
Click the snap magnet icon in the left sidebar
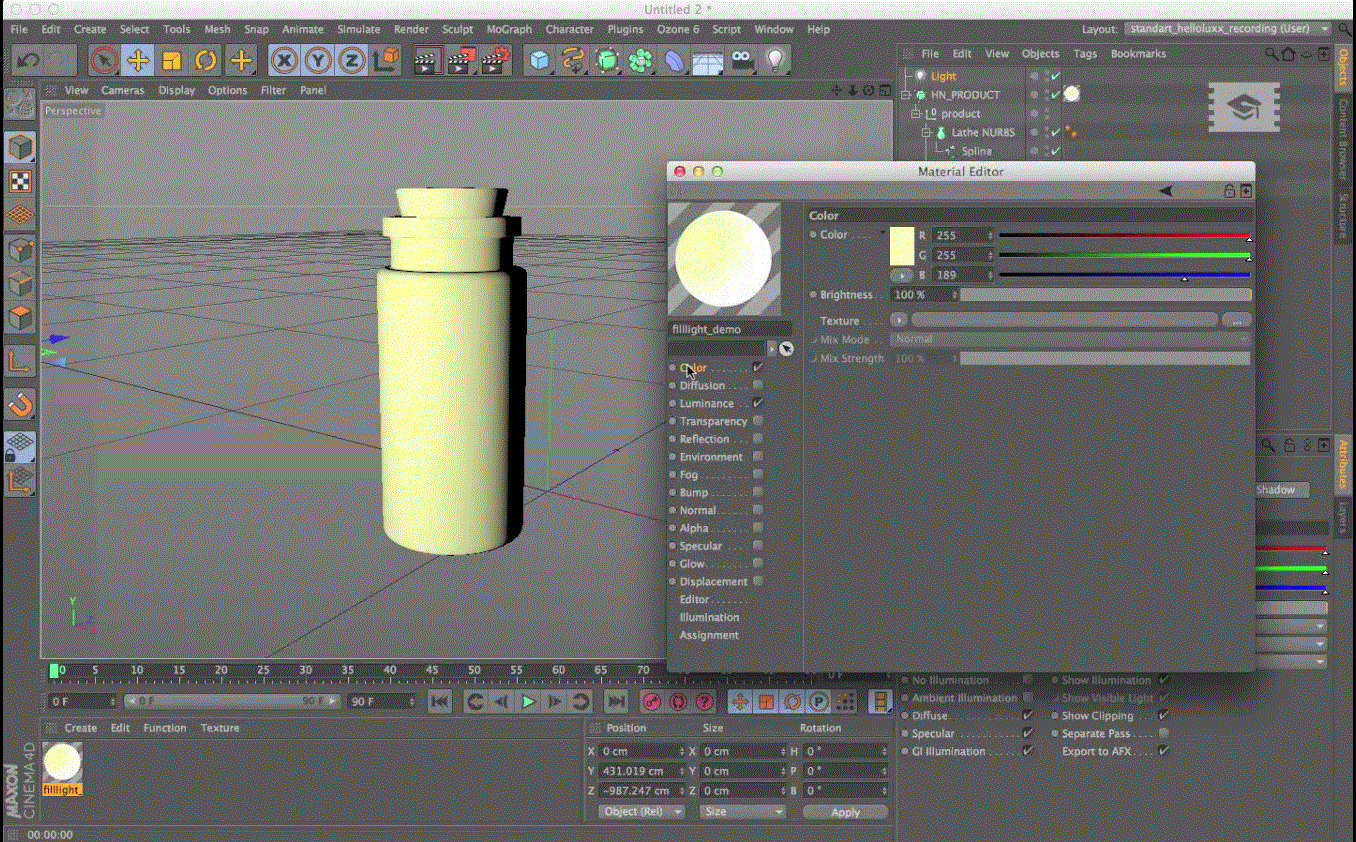[20, 404]
